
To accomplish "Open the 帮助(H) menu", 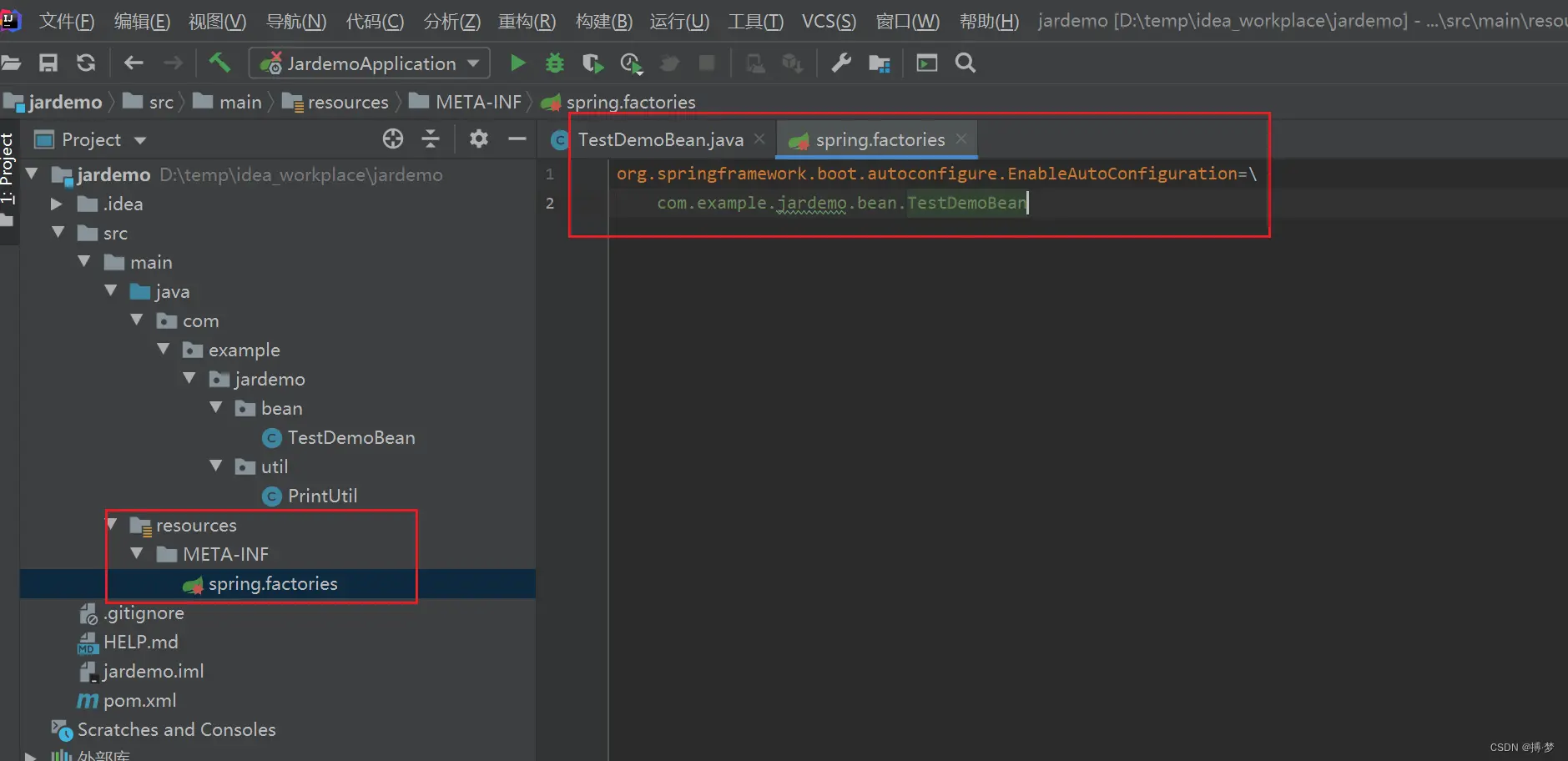I will point(989,21).
